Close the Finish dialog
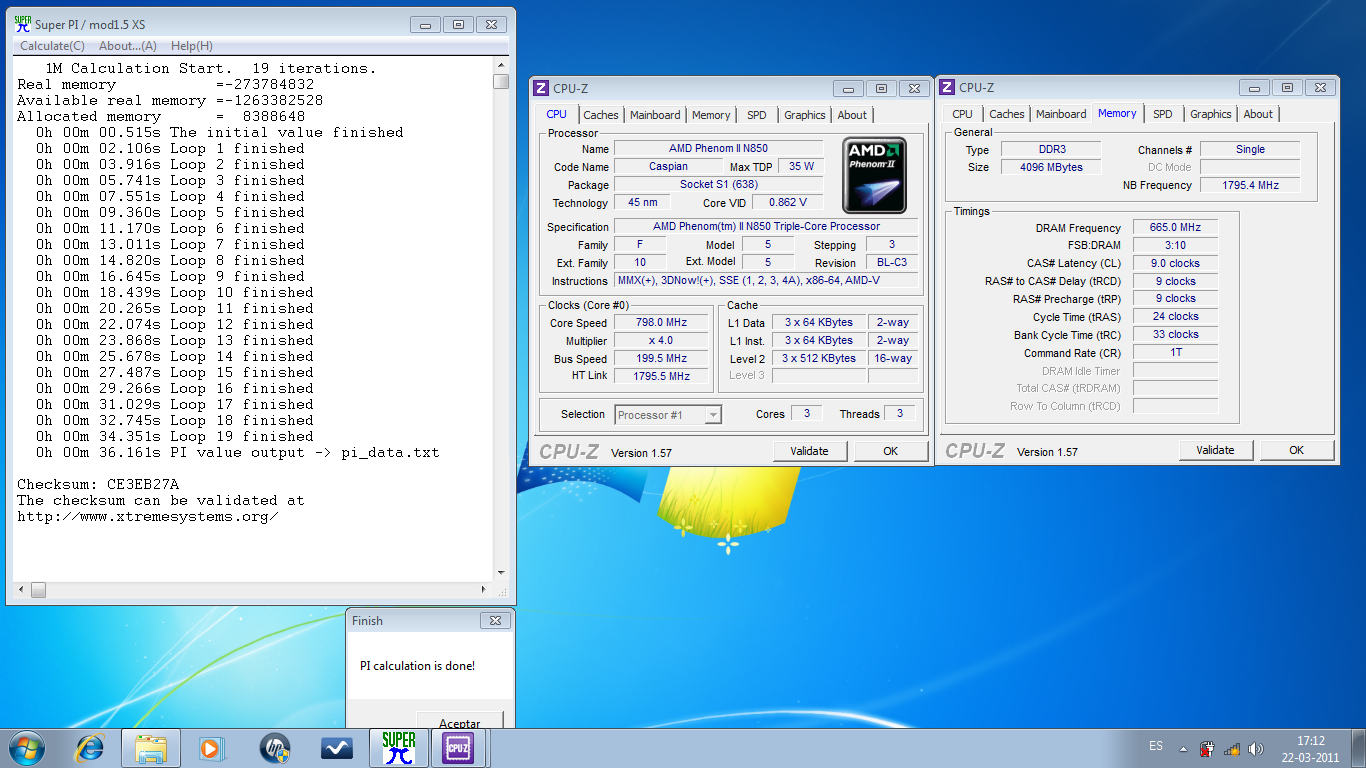The image size is (1366, 768). pos(494,621)
